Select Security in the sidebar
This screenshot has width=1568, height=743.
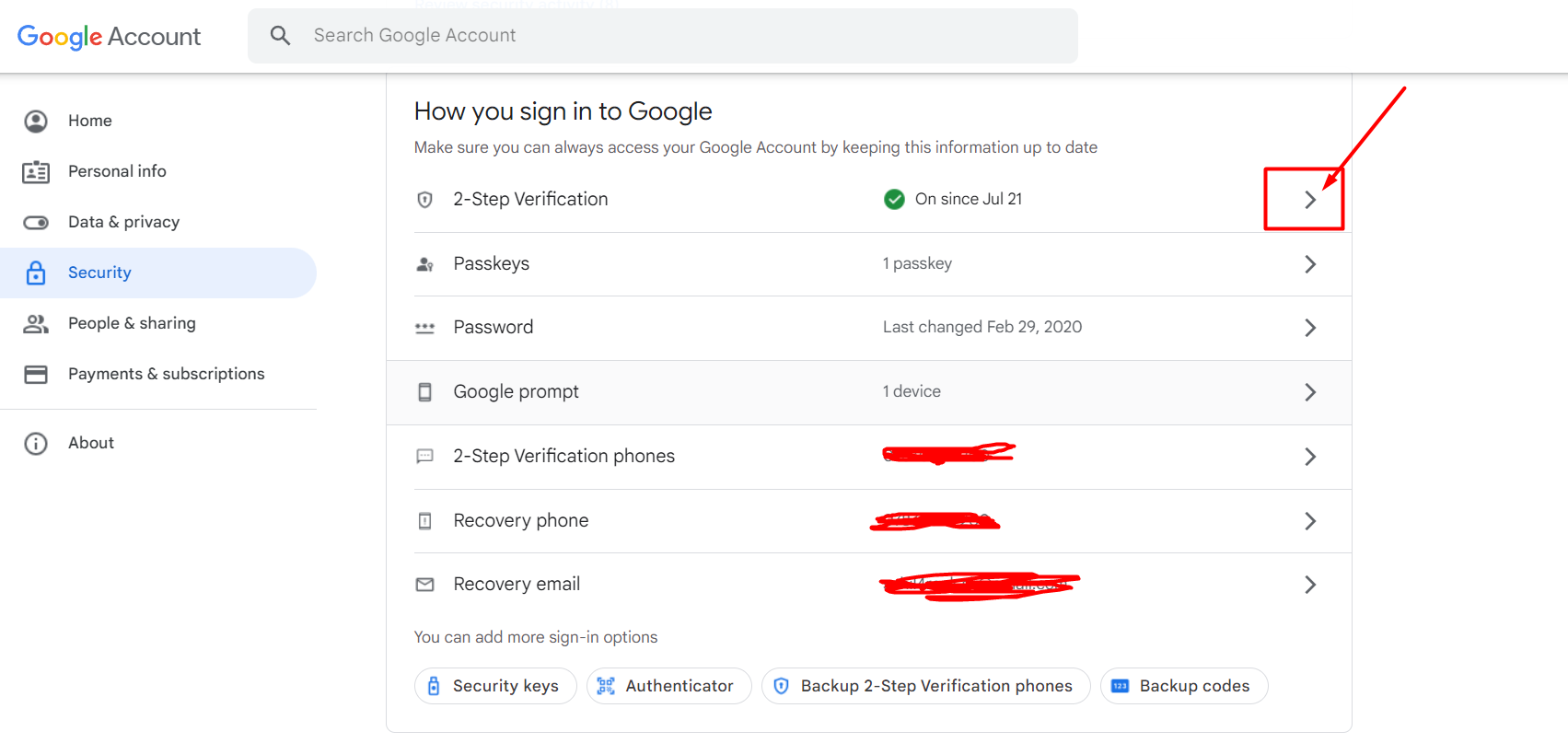pyautogui.click(x=99, y=273)
